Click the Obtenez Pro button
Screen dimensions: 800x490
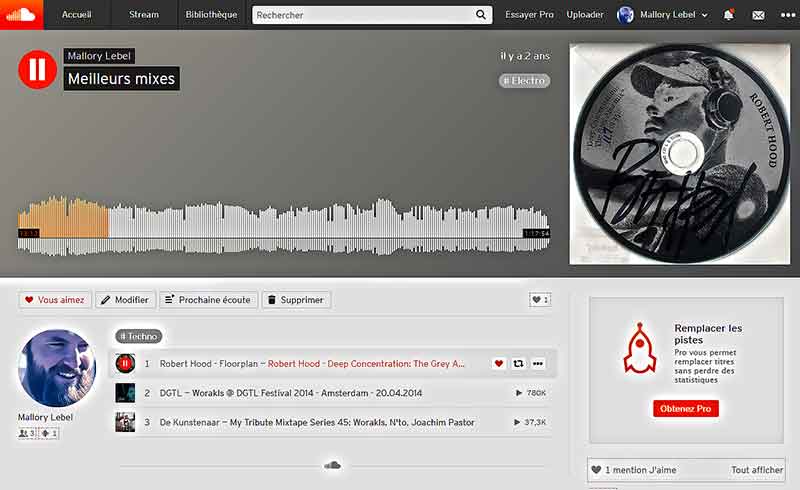point(685,408)
